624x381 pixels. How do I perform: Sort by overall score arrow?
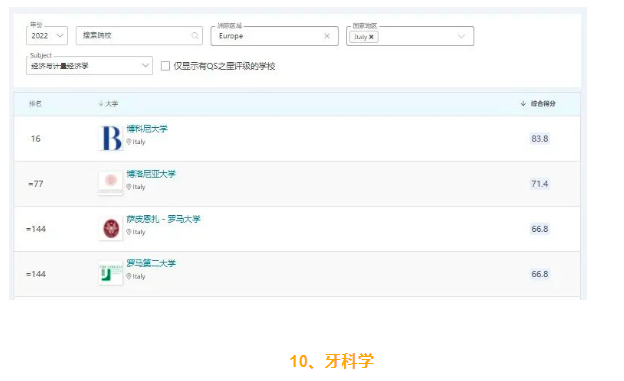523,104
